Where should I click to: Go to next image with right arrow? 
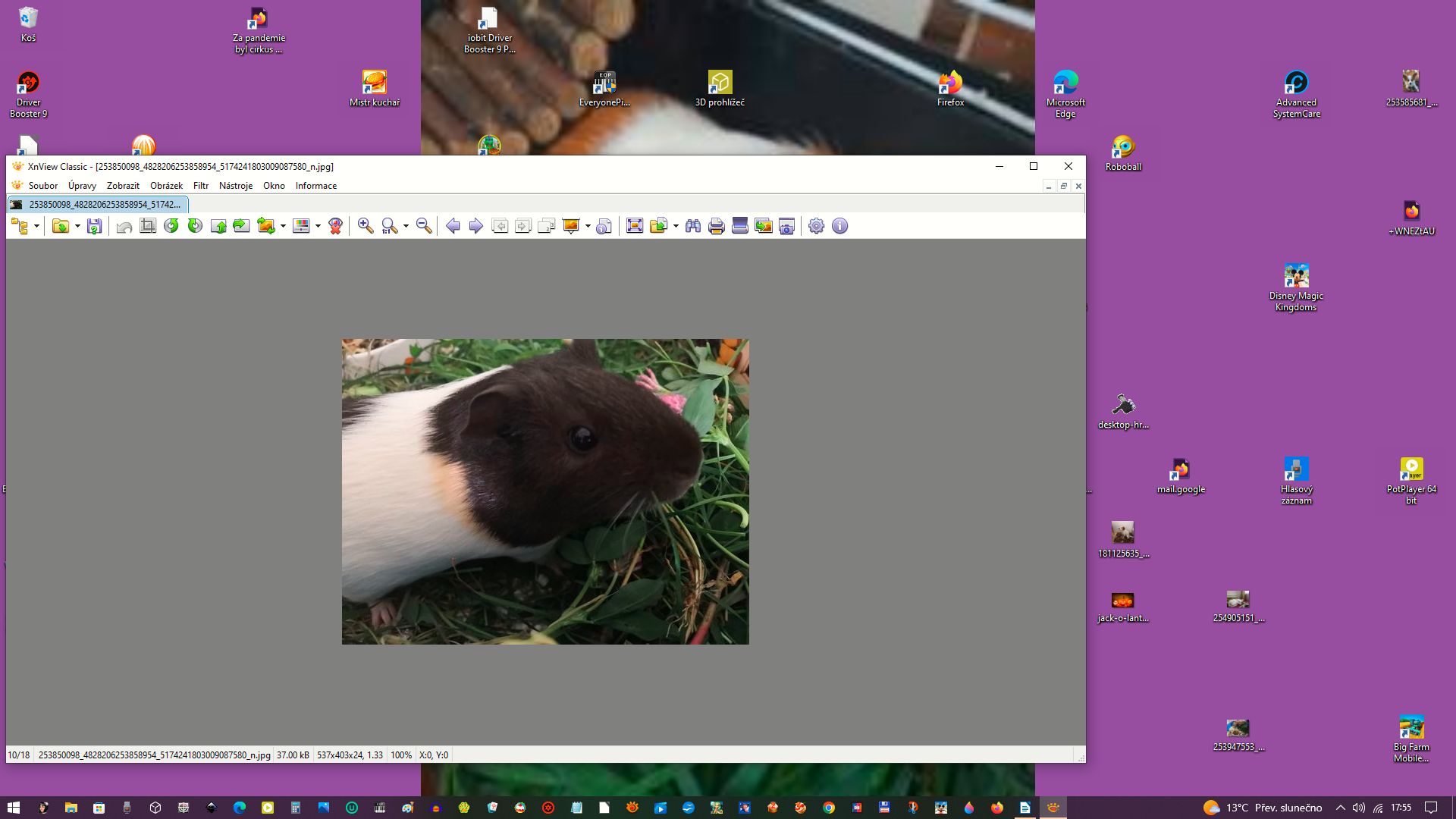click(x=476, y=226)
